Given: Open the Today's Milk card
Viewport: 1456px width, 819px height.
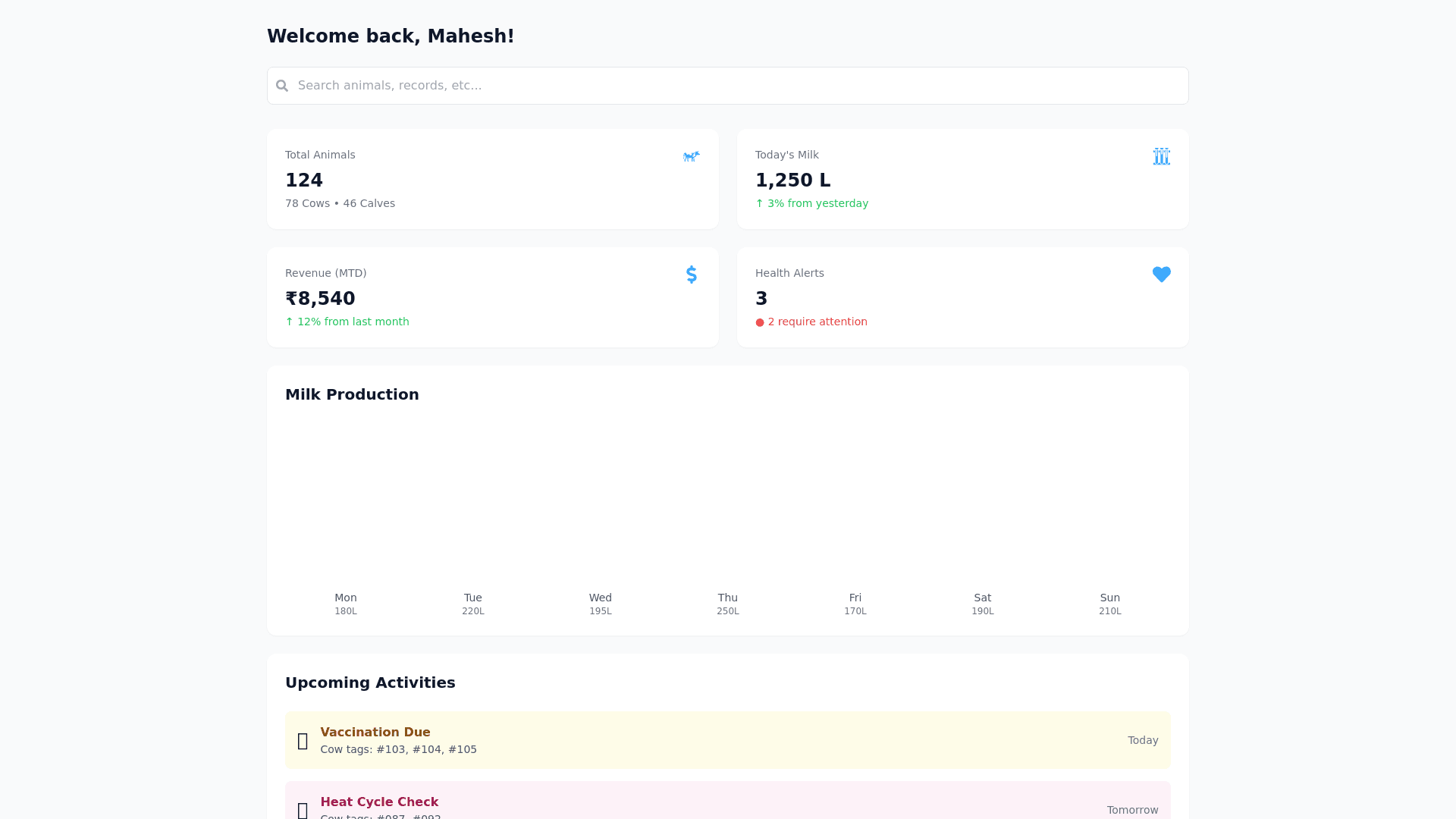Looking at the screenshot, I should (962, 179).
